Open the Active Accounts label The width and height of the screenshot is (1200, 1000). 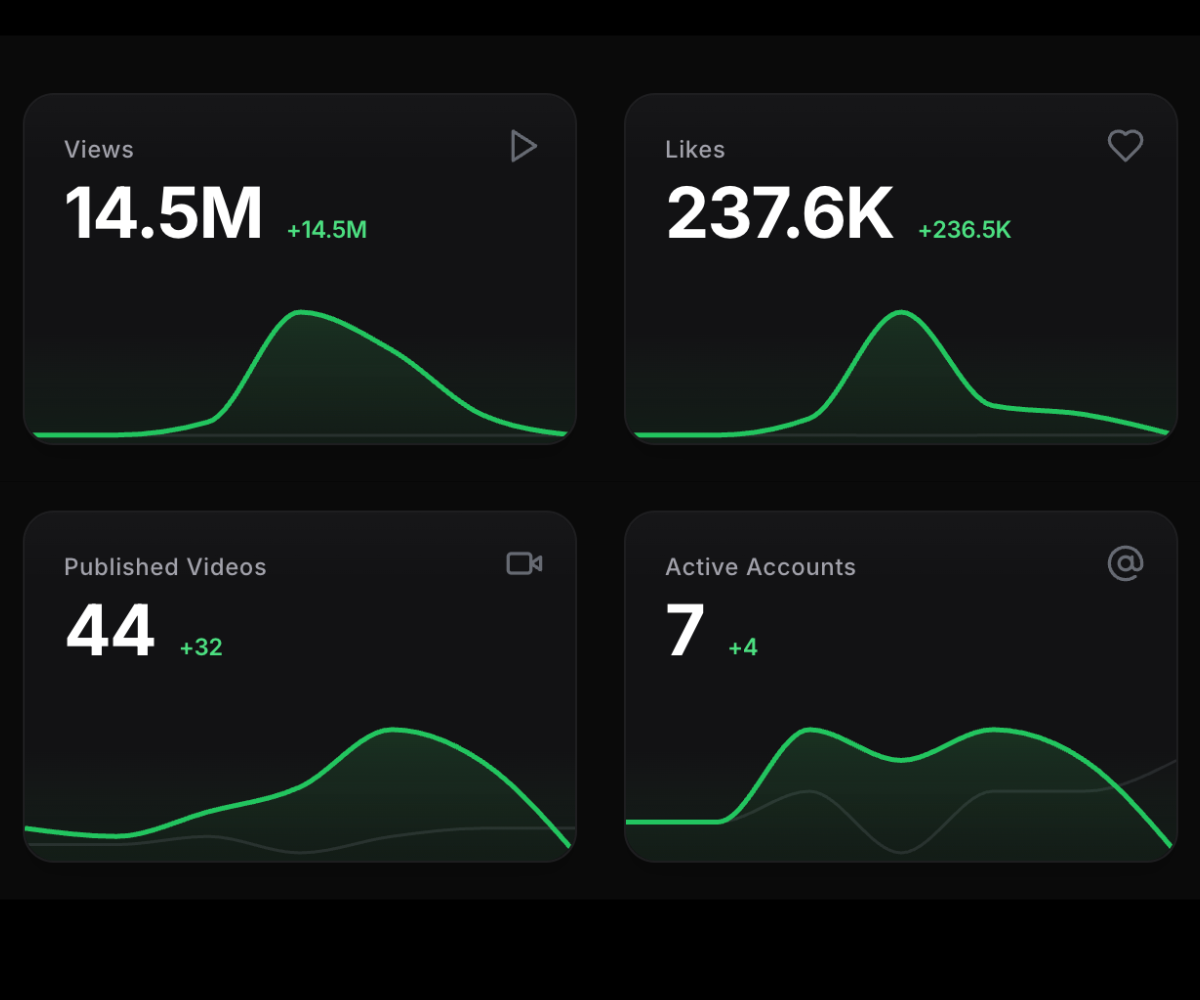(x=760, y=567)
